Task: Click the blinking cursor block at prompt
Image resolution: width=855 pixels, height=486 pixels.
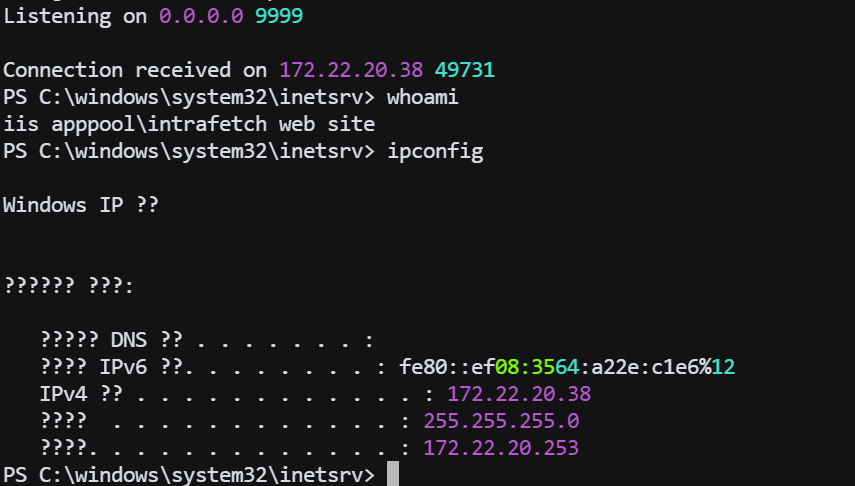Action: pyautogui.click(x=393, y=474)
